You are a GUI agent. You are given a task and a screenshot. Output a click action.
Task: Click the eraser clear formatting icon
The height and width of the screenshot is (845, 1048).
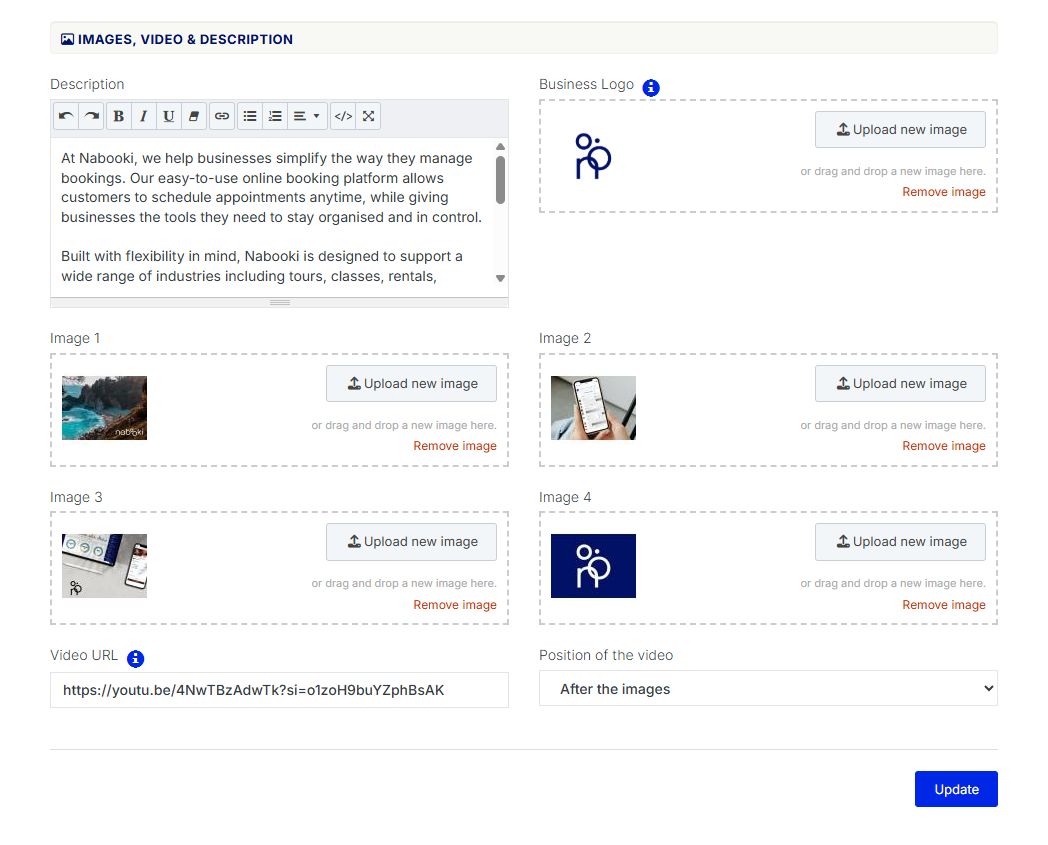click(x=194, y=116)
